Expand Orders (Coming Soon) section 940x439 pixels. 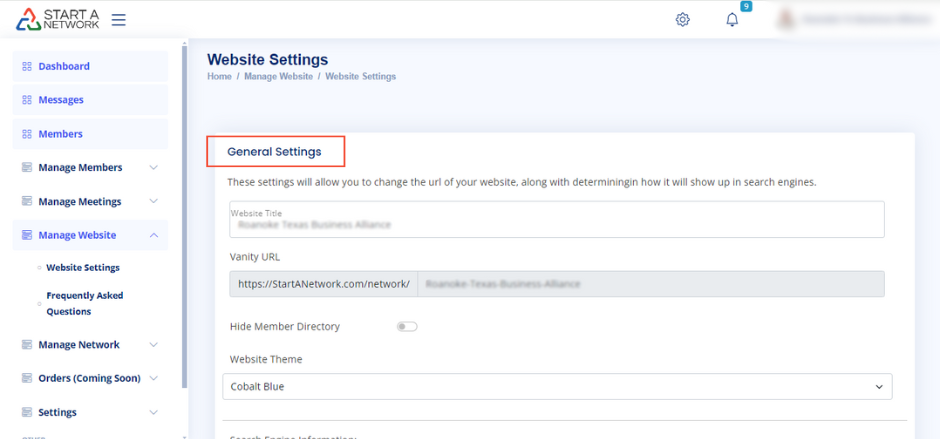(153, 379)
